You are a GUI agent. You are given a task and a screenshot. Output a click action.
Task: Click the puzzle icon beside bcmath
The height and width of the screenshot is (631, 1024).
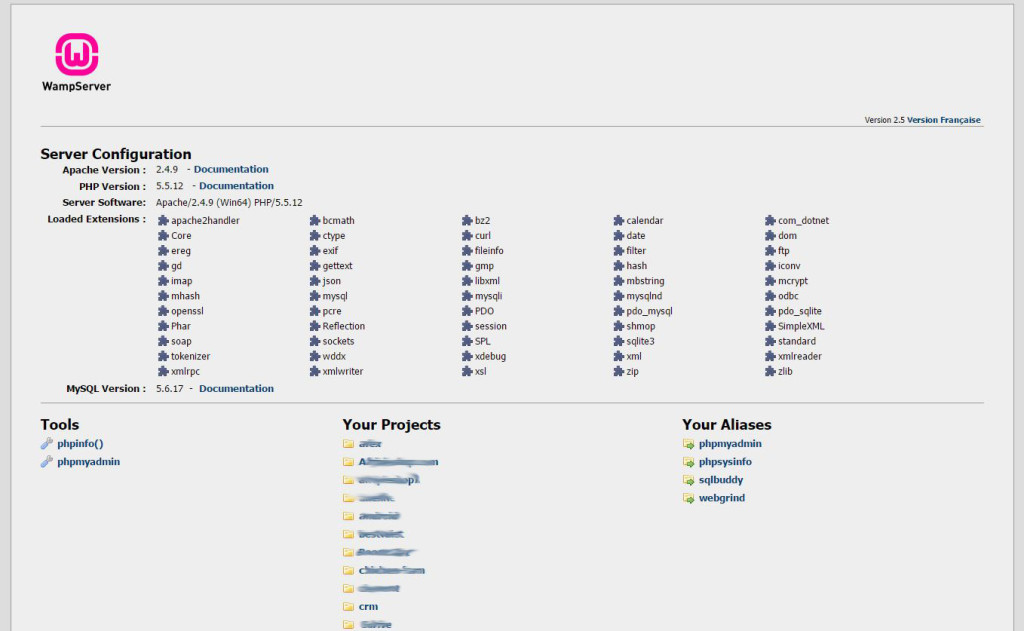click(x=315, y=221)
